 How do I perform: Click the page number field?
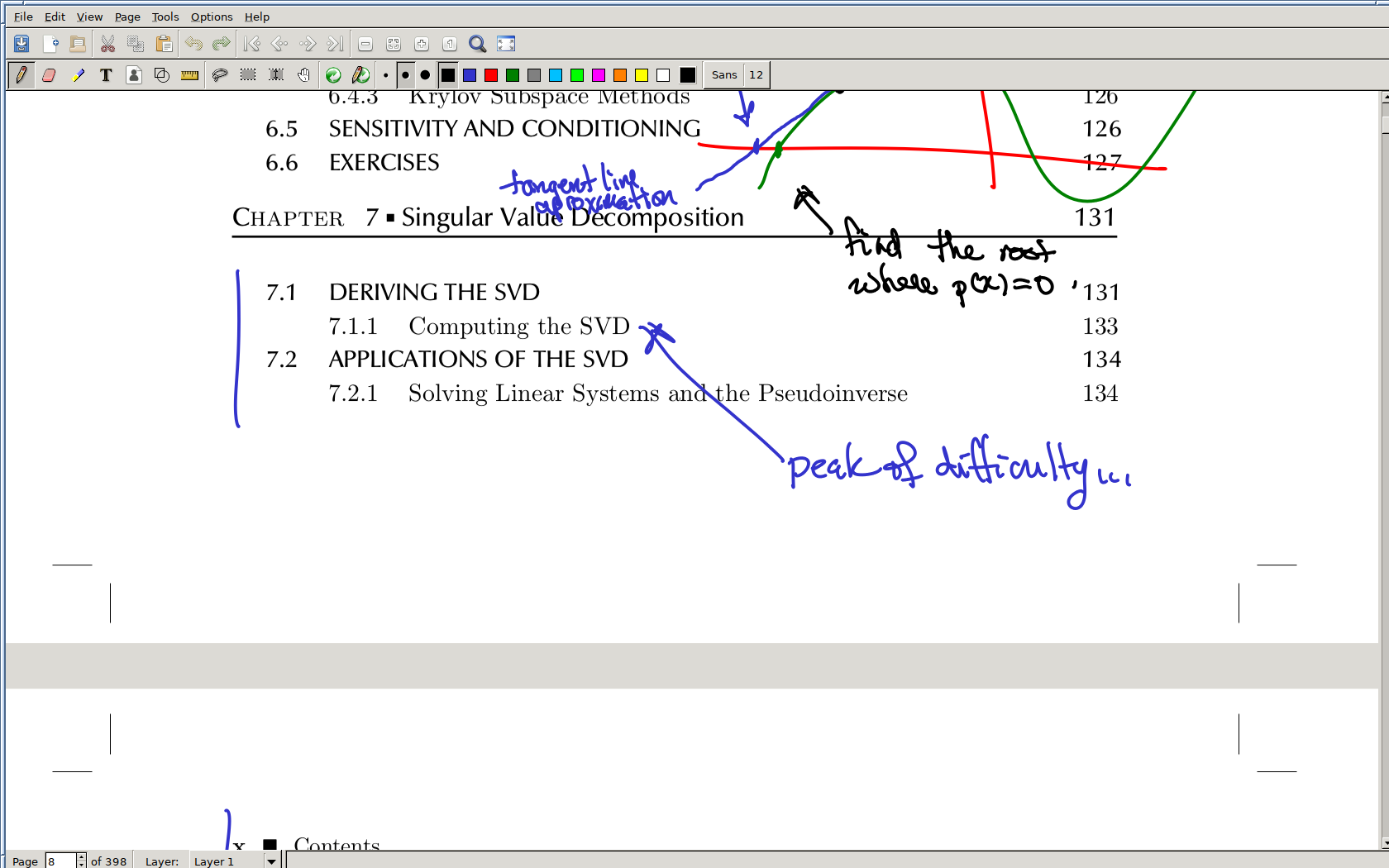point(60,861)
